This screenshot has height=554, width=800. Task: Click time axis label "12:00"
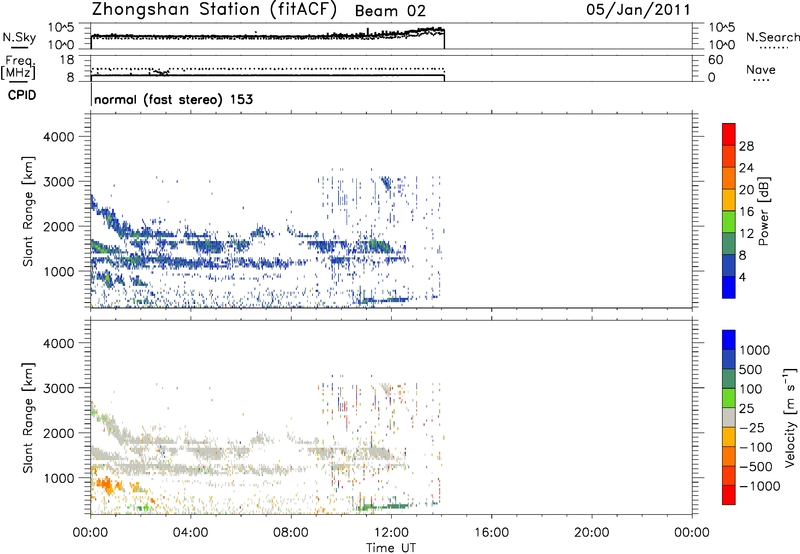click(391, 532)
